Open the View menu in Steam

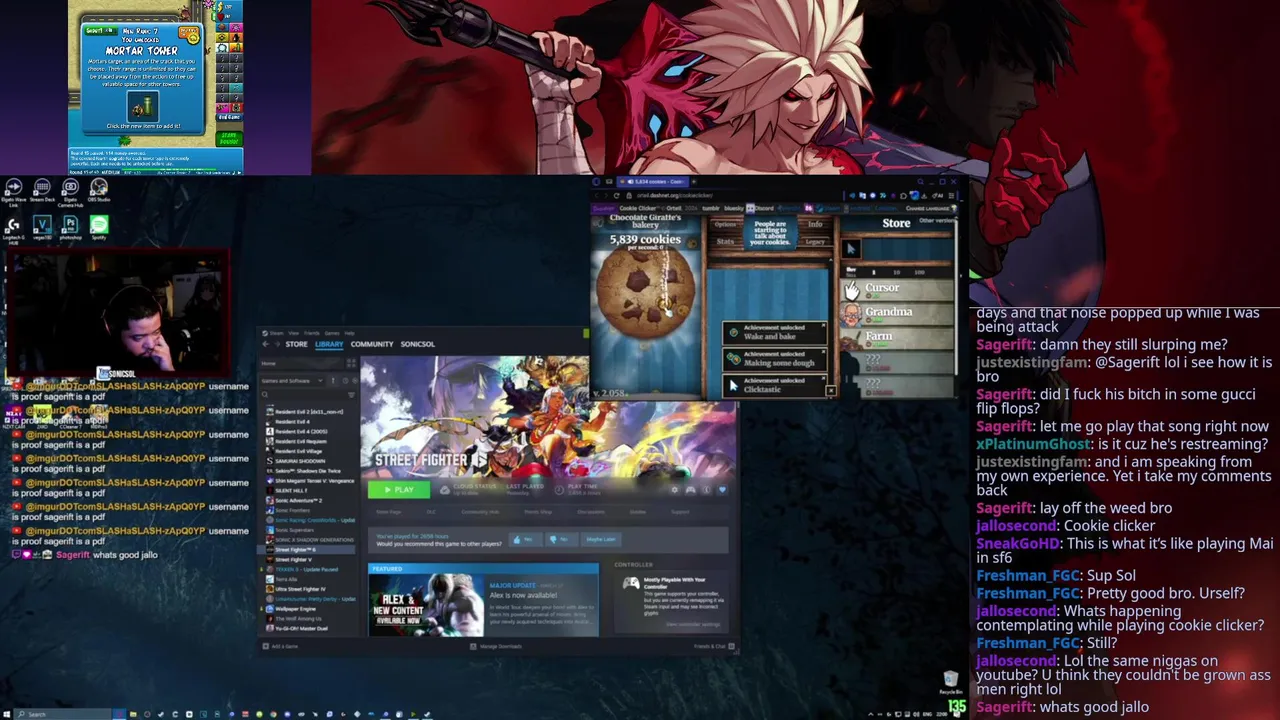pos(294,333)
